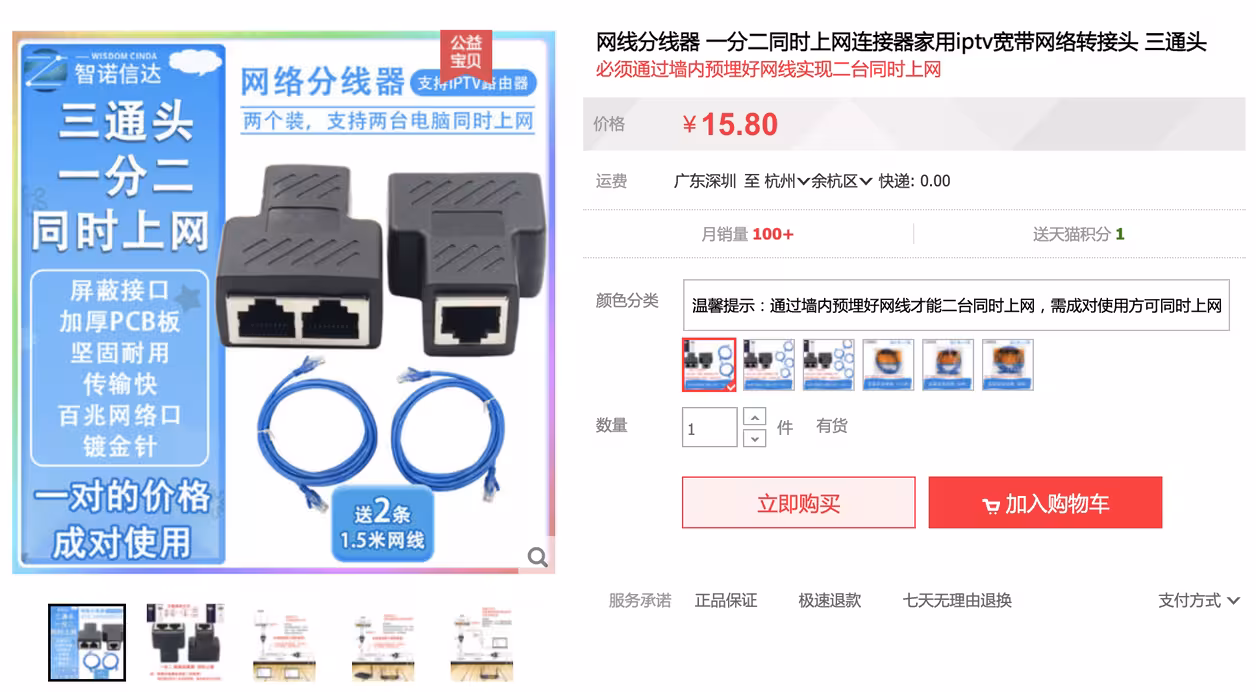Select the first color option swatch

[709, 365]
